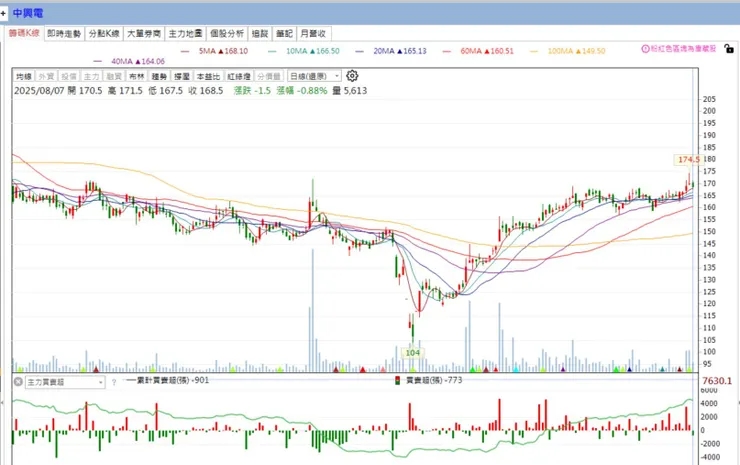This screenshot has width=740, height=465.
Task: Toggle the 融資 indicator button
Action: (x=114, y=76)
